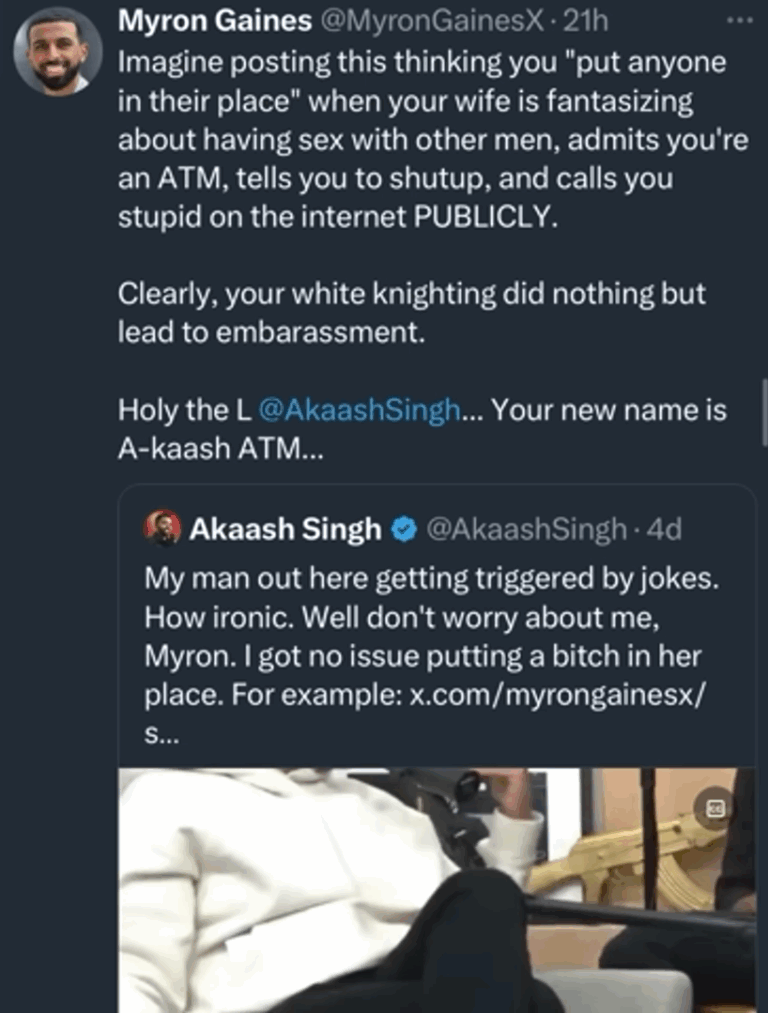Click the truncated "s..." link ending
768x1013 pixels.
(x=158, y=733)
